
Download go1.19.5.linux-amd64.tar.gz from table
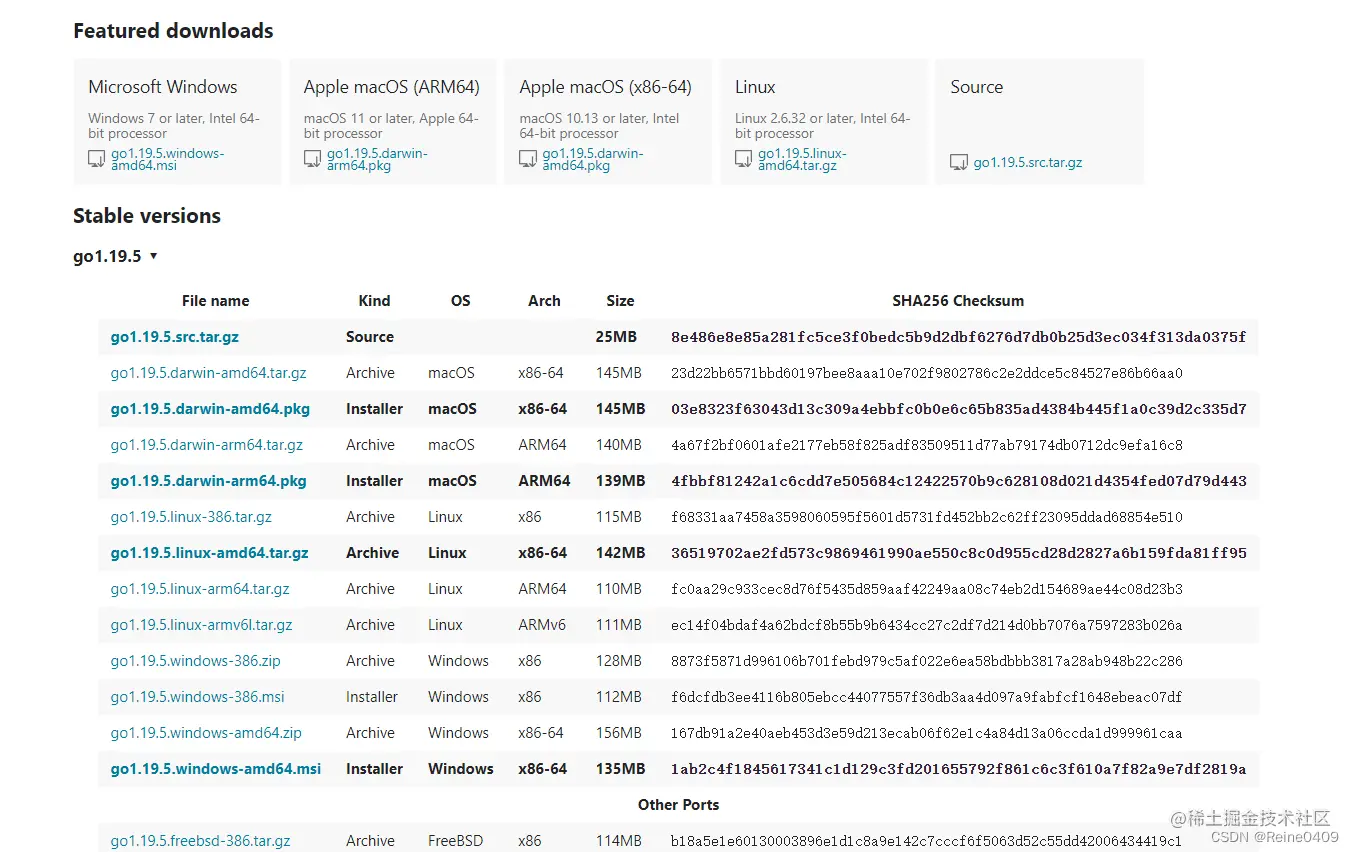point(210,553)
